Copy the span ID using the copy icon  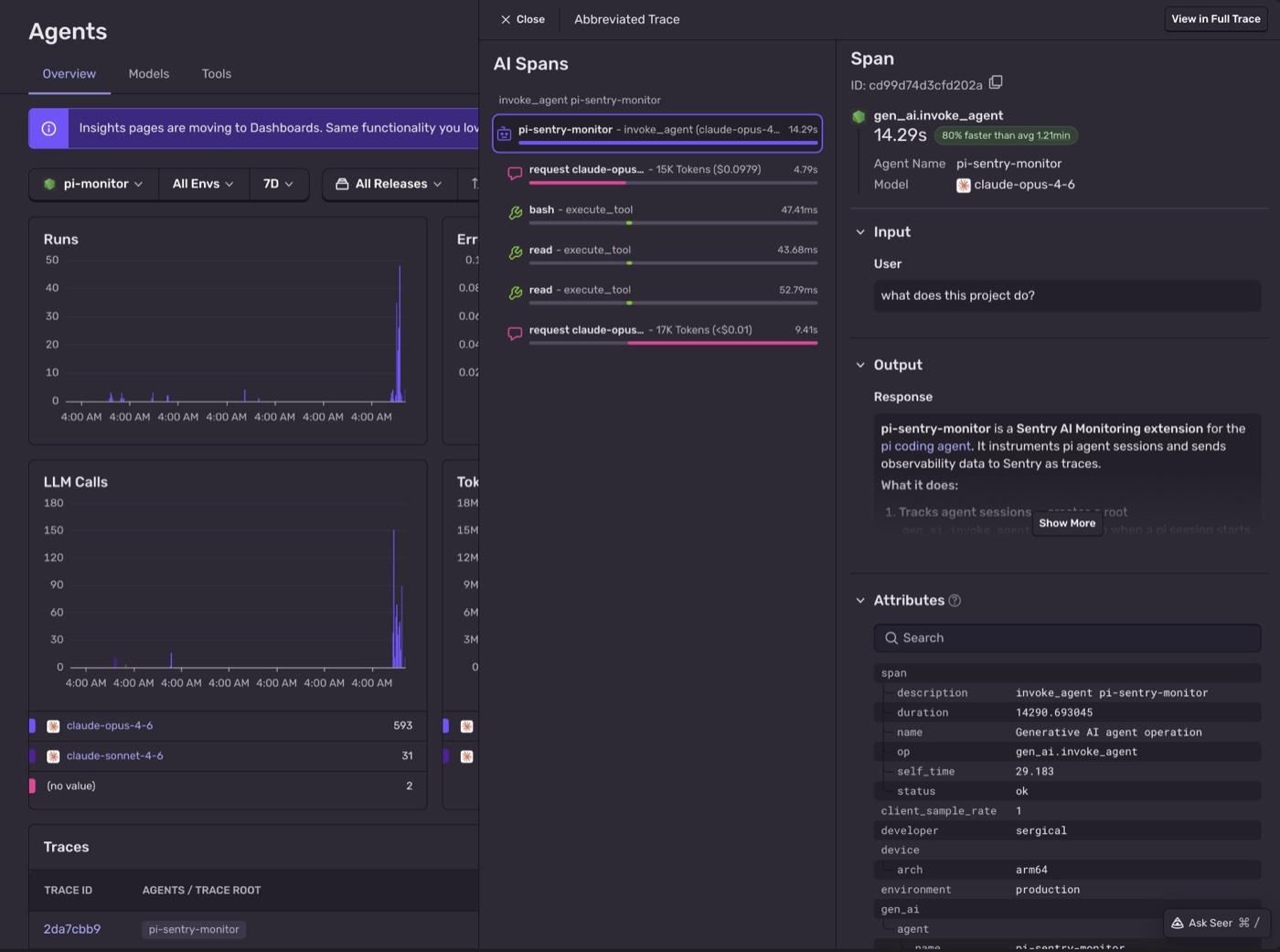pos(996,82)
